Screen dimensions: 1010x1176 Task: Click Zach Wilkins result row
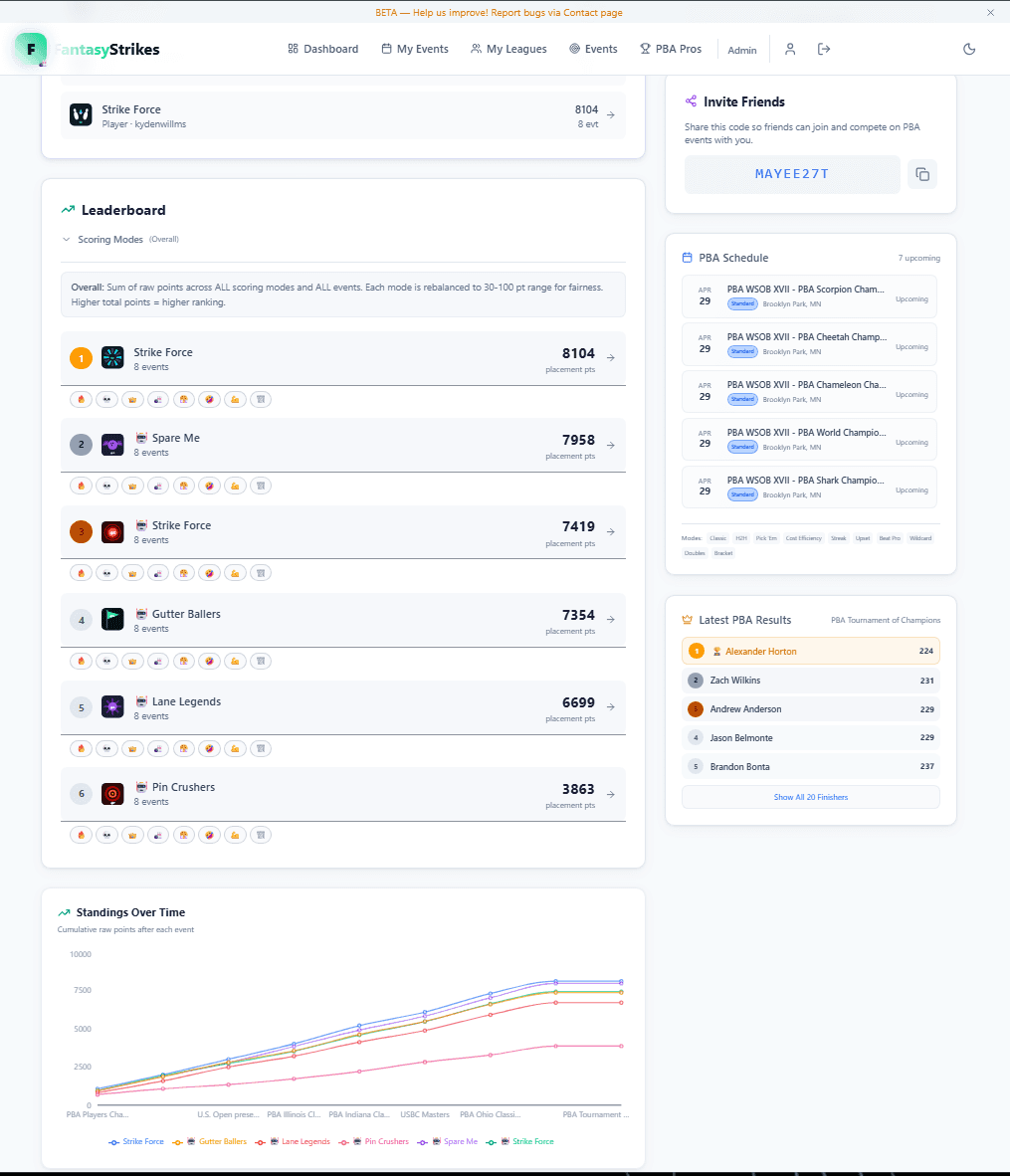[810, 681]
